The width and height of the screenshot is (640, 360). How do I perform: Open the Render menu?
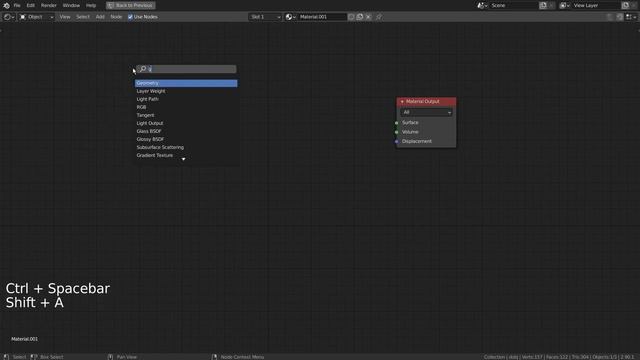[x=49, y=5]
